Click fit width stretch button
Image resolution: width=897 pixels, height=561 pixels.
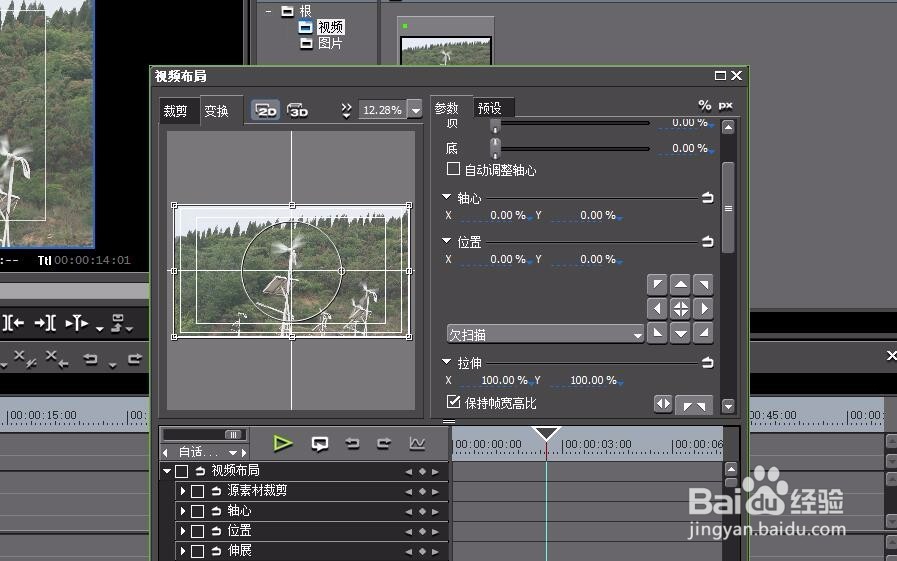tap(663, 404)
